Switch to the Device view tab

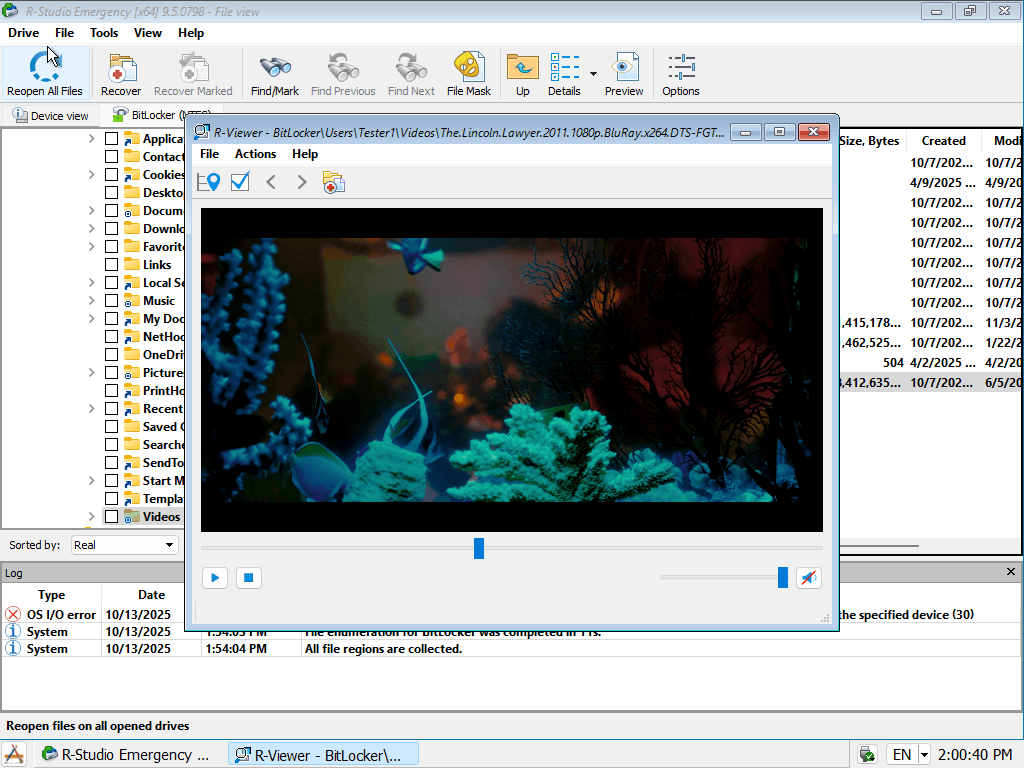tap(51, 116)
